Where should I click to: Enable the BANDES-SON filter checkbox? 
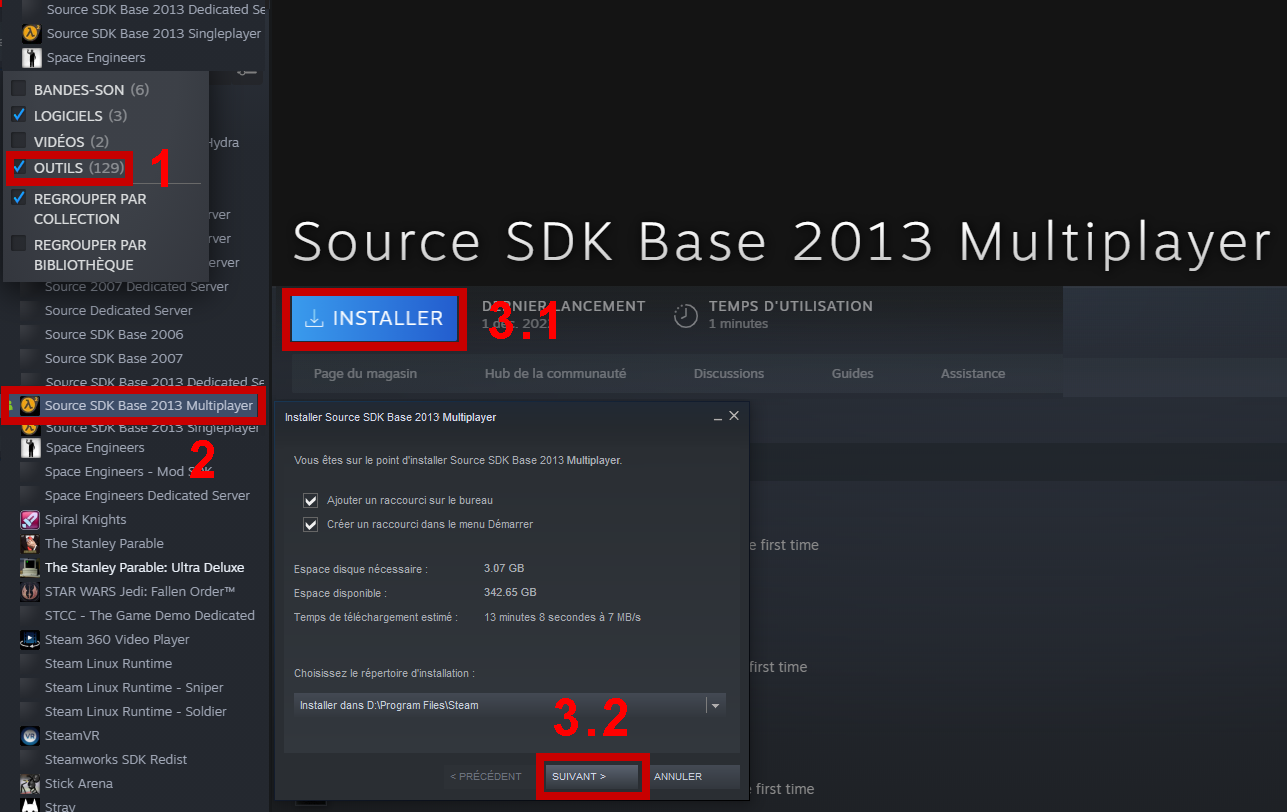point(19,90)
